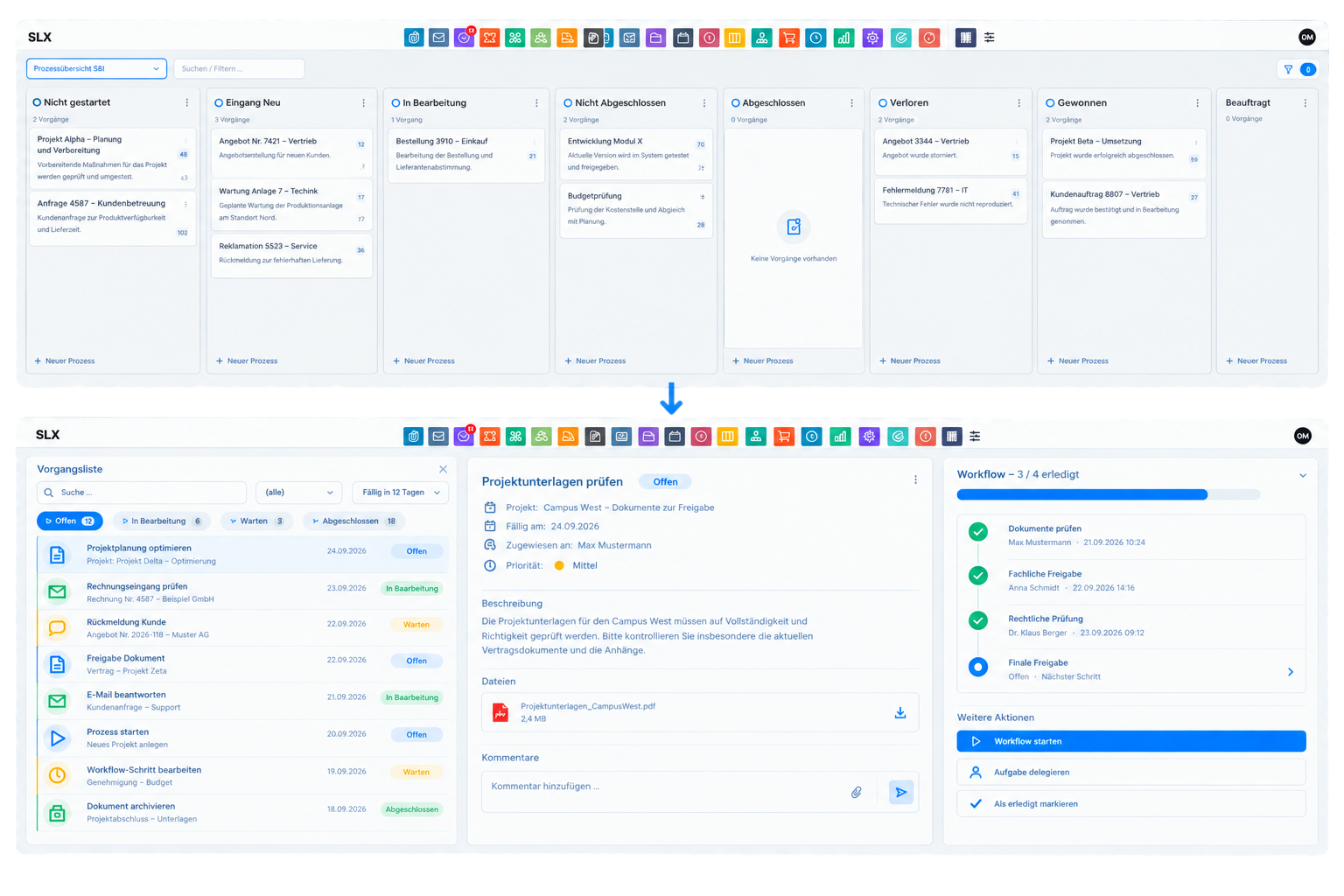This screenshot has height=896, width=1344.
Task: Click the Offen status badge beside Projektunterlagen prüfen
Action: click(x=665, y=481)
